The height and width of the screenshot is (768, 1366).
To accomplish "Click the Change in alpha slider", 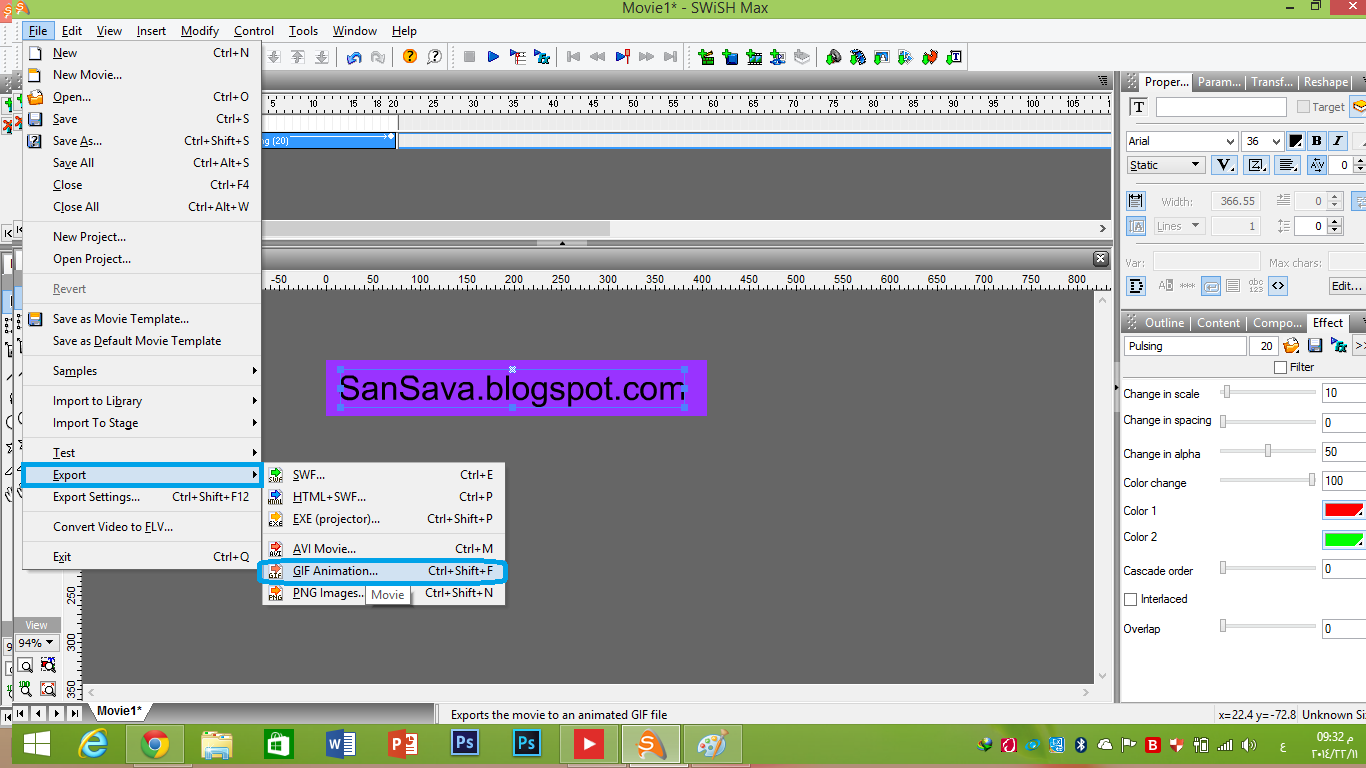I will tap(1268, 451).
